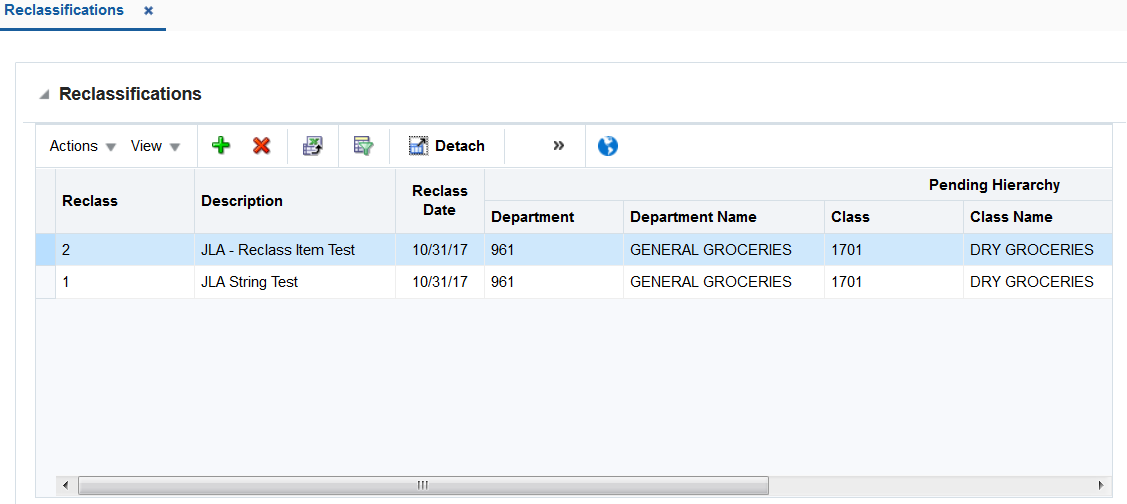Open the Actions dropdown menu
The width and height of the screenshot is (1127, 504).
[x=82, y=146]
